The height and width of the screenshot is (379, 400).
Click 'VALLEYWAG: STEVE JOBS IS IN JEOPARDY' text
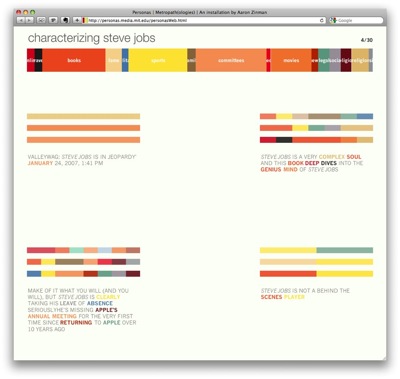click(x=82, y=157)
